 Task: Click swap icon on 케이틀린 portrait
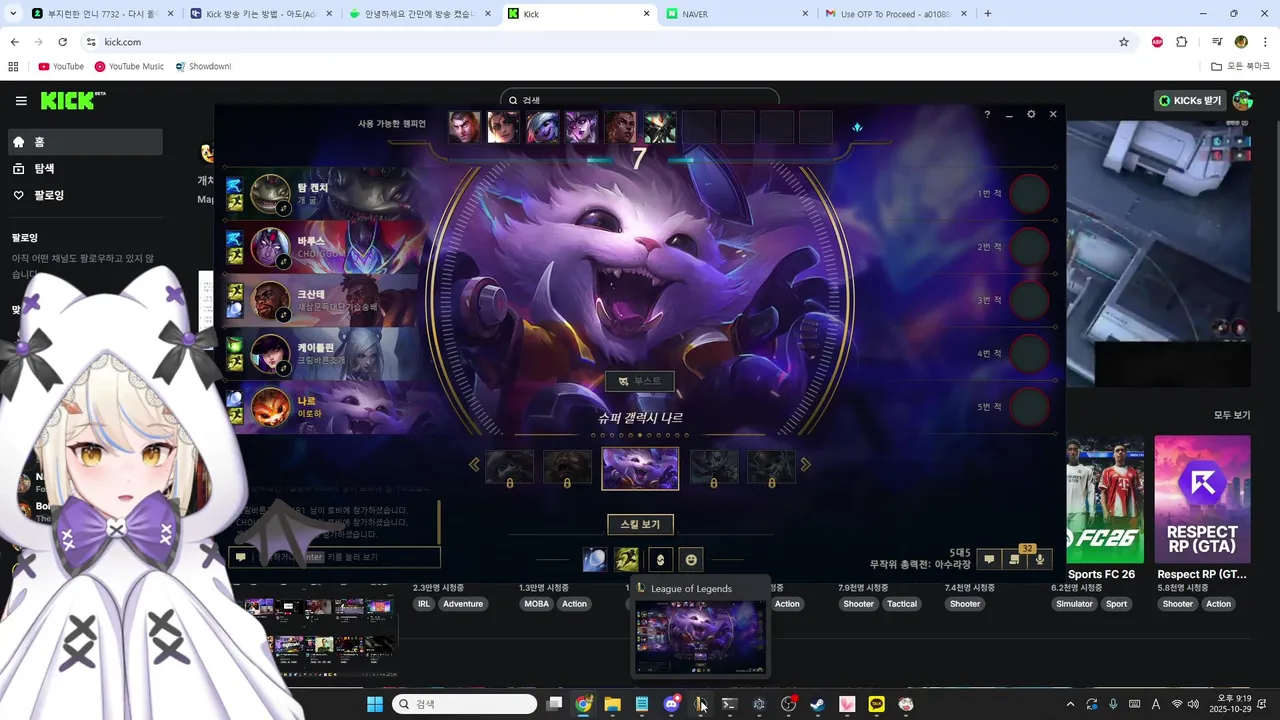click(283, 368)
